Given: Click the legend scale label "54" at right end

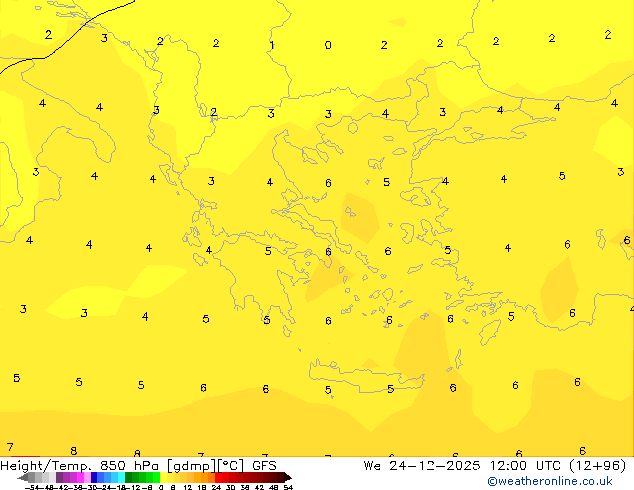Looking at the screenshot, I should (288, 487).
